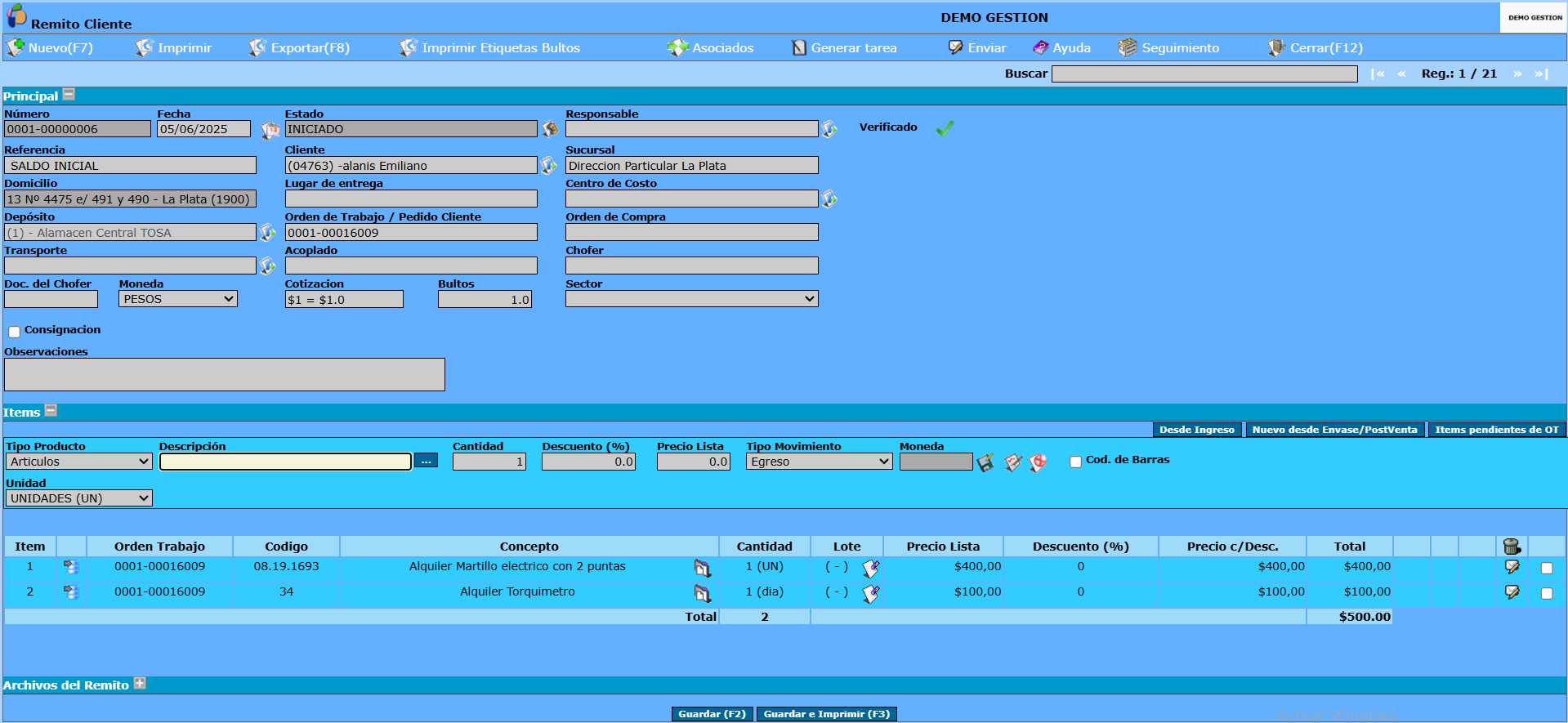Click the Lote edit icon in row 2
The width and height of the screenshot is (1568, 723).
(871, 594)
